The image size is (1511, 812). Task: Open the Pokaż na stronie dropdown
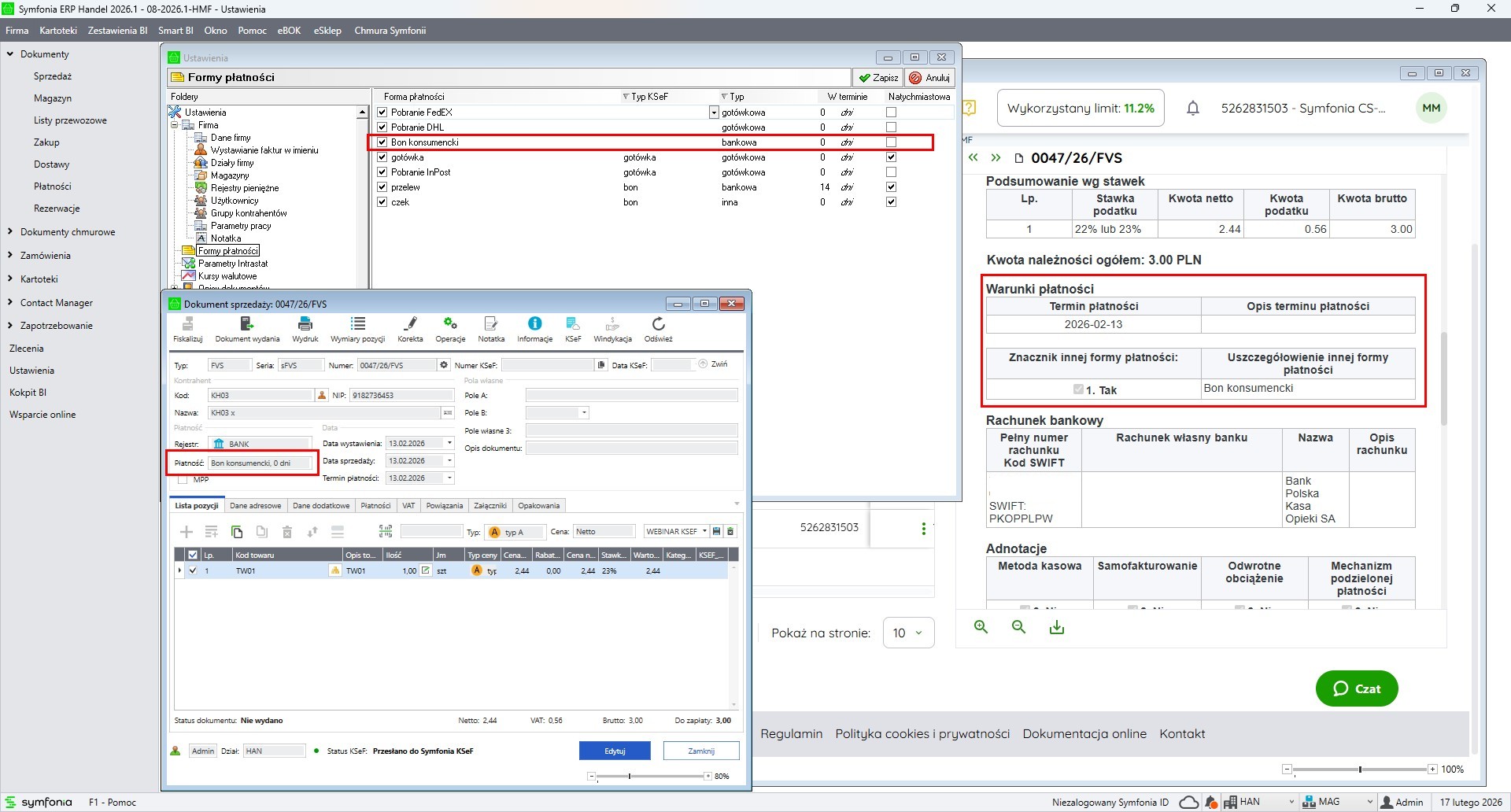(x=908, y=633)
